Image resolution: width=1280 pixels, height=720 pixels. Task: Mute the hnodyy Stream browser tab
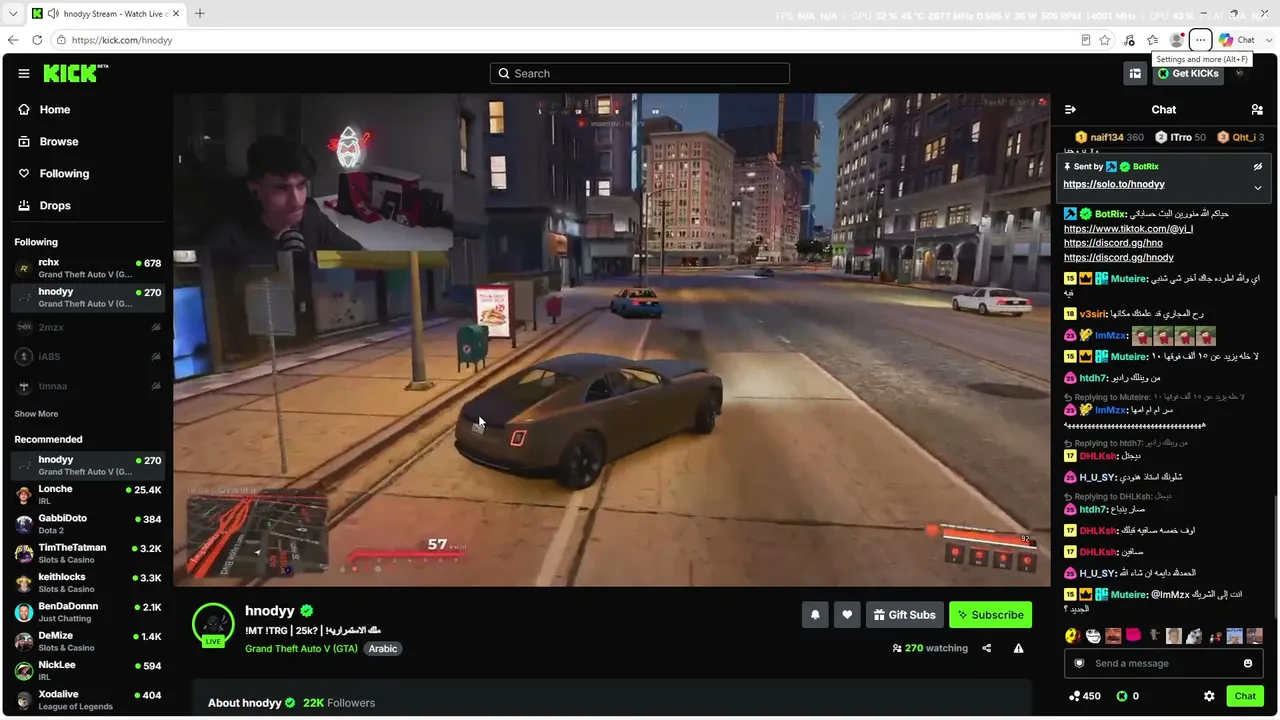pos(51,14)
